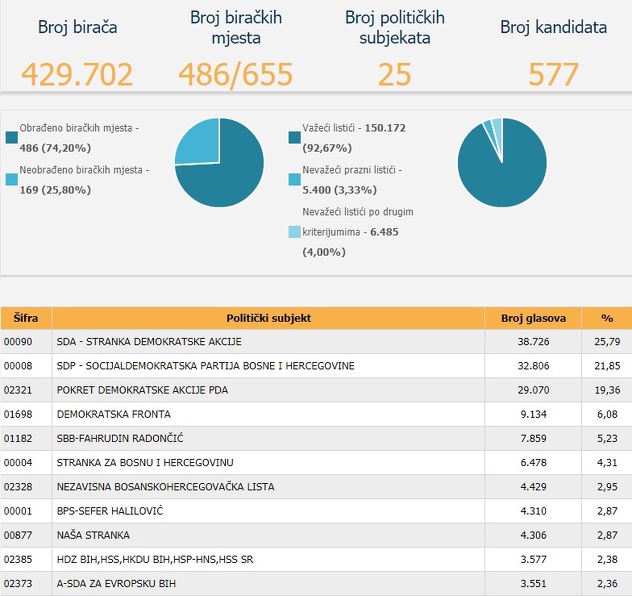Click vote count 4.306
This screenshot has height=596, width=632.
(x=533, y=535)
